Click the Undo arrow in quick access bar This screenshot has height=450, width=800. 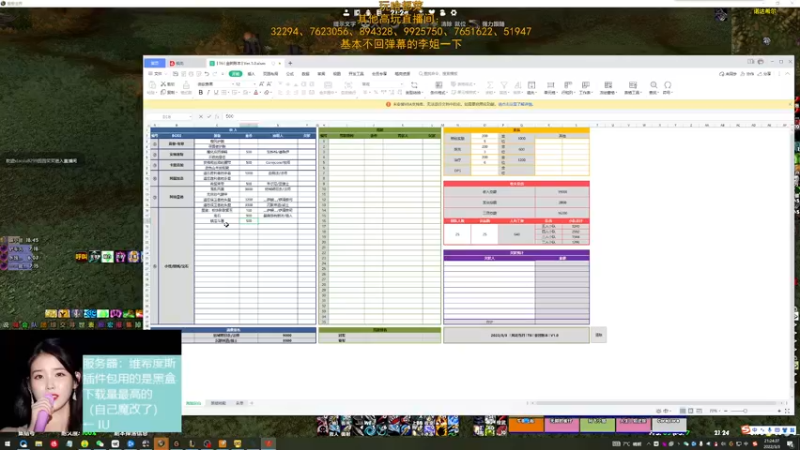[x=207, y=74]
